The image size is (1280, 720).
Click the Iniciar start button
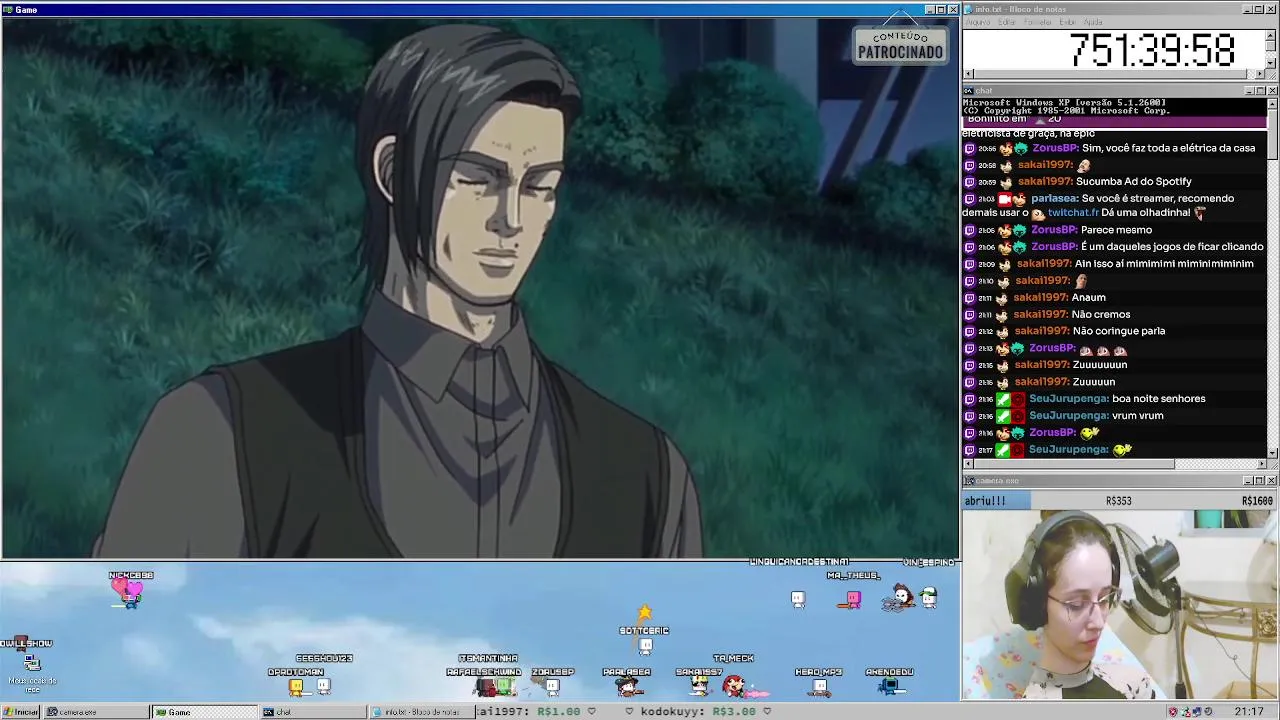point(20,712)
